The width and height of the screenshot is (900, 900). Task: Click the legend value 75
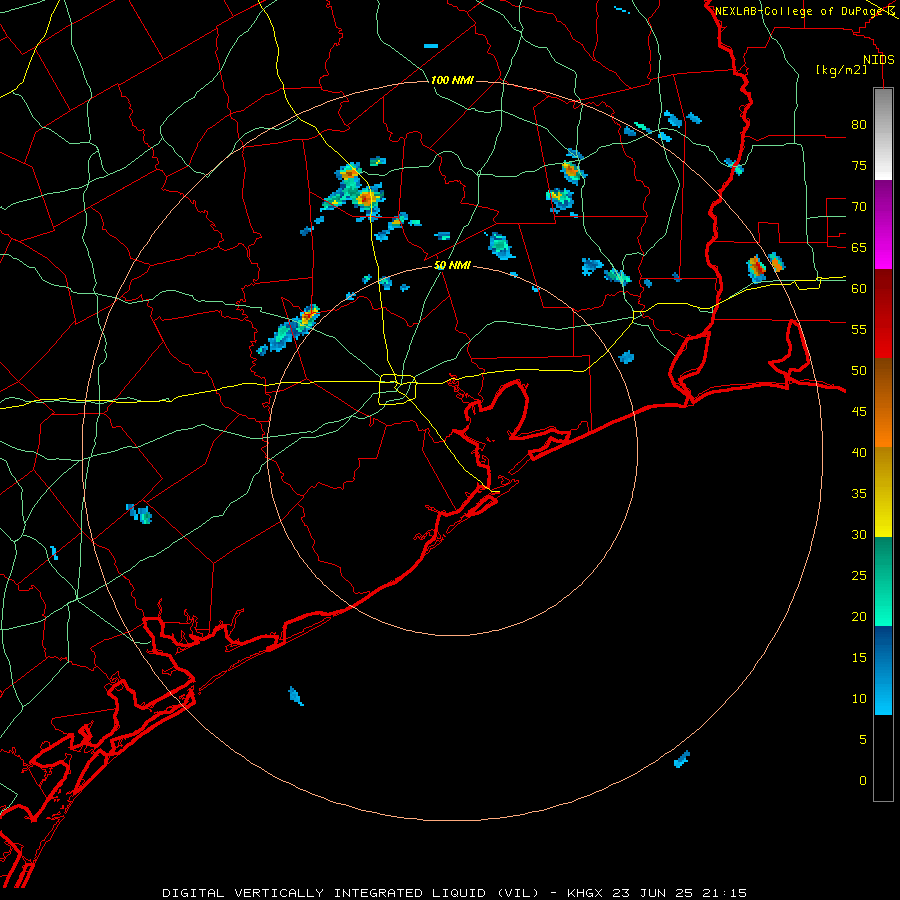click(859, 165)
